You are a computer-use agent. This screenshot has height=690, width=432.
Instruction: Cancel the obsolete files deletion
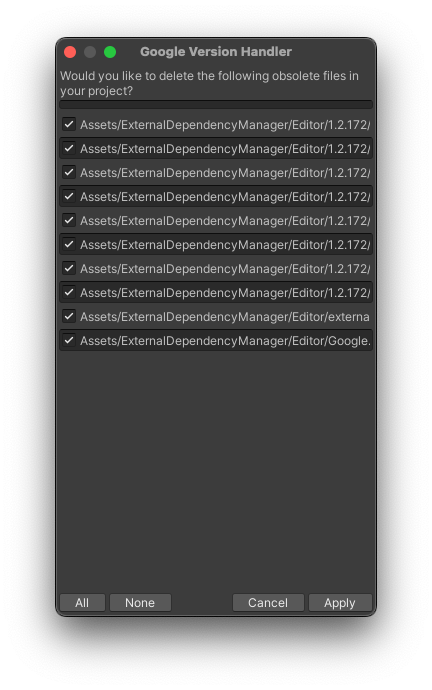[268, 602]
